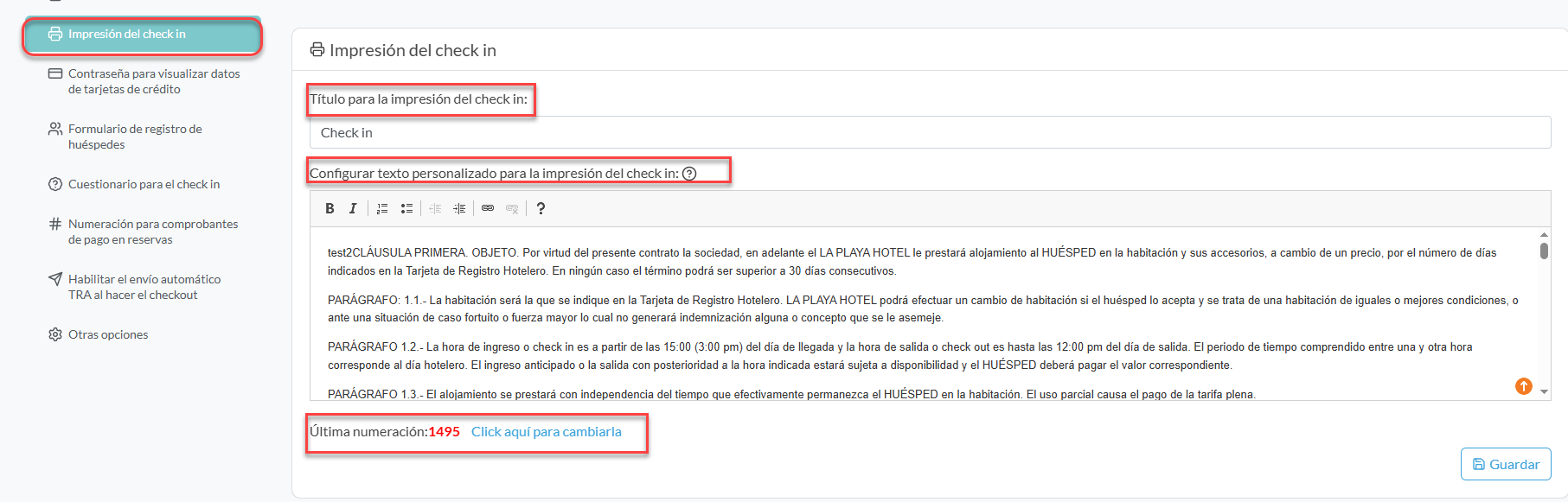Toggle italic formatting in the editor
Image resolution: width=1568 pixels, height=502 pixels.
[x=353, y=208]
